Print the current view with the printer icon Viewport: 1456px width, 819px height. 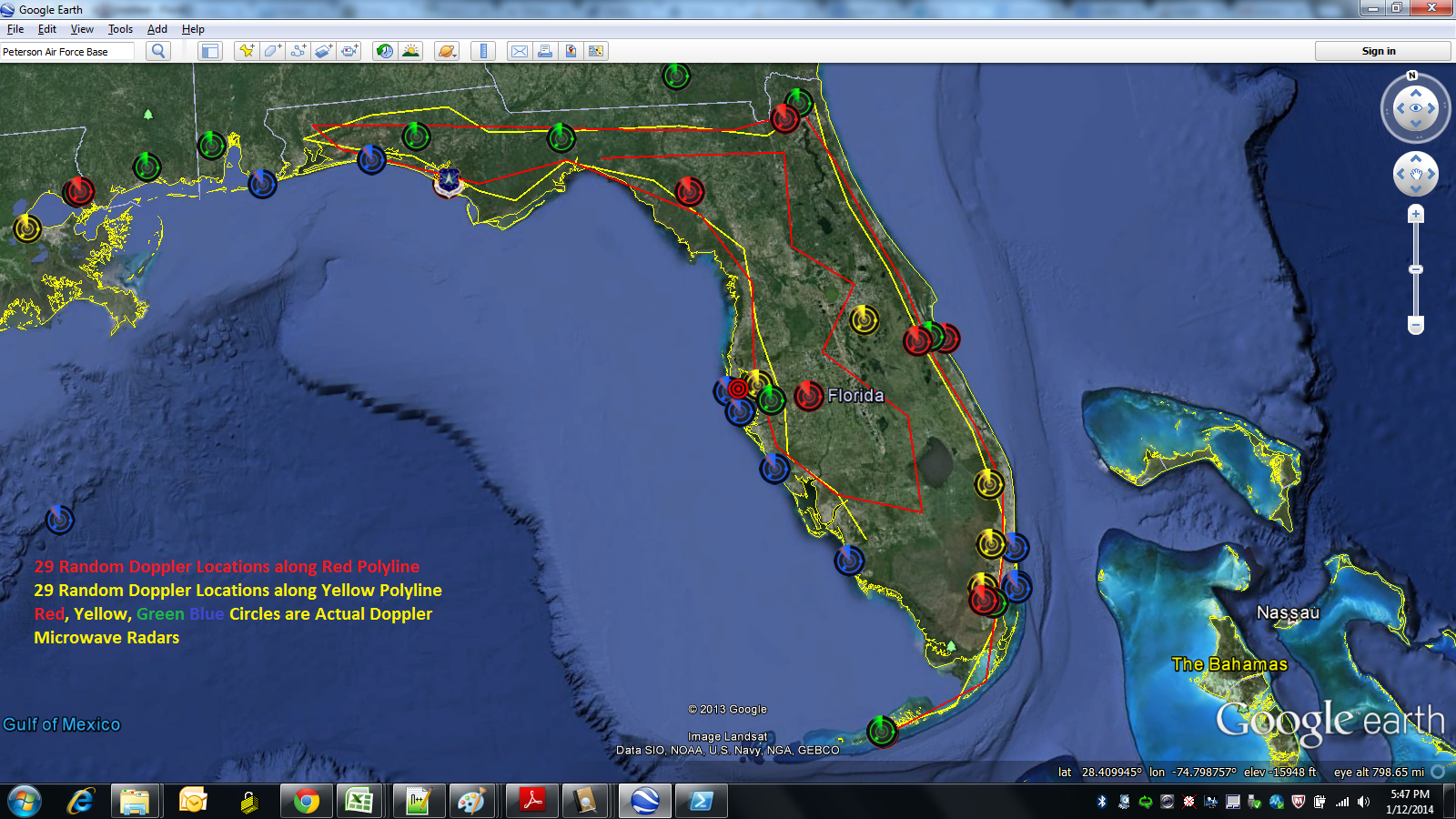(545, 51)
